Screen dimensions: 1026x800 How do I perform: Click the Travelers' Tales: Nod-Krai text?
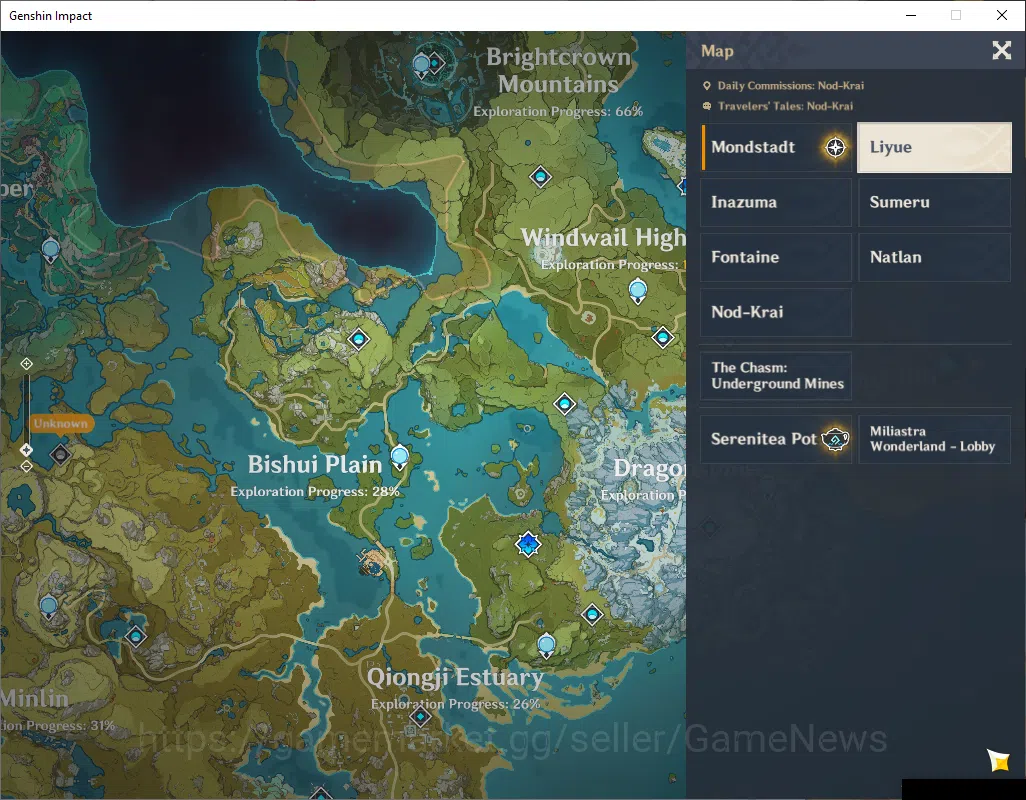(785, 106)
